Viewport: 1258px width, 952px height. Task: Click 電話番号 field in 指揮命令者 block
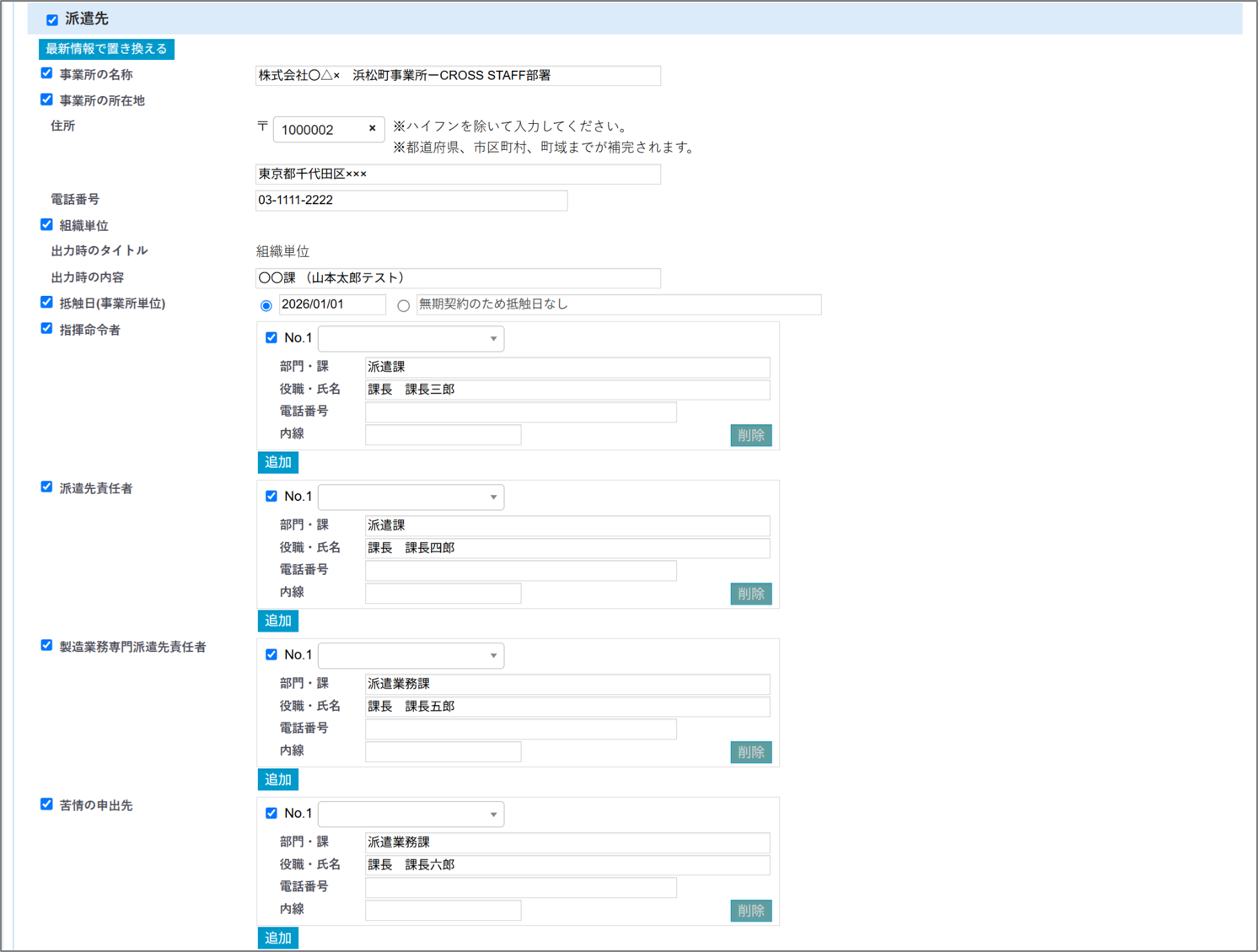tap(520, 411)
